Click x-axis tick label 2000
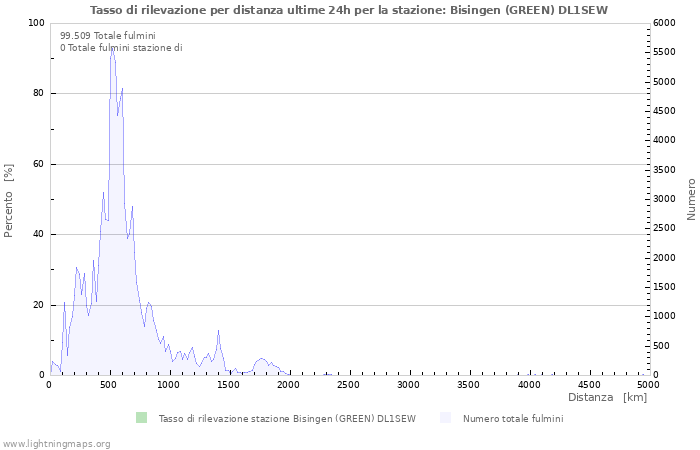The width and height of the screenshot is (700, 450). click(288, 385)
